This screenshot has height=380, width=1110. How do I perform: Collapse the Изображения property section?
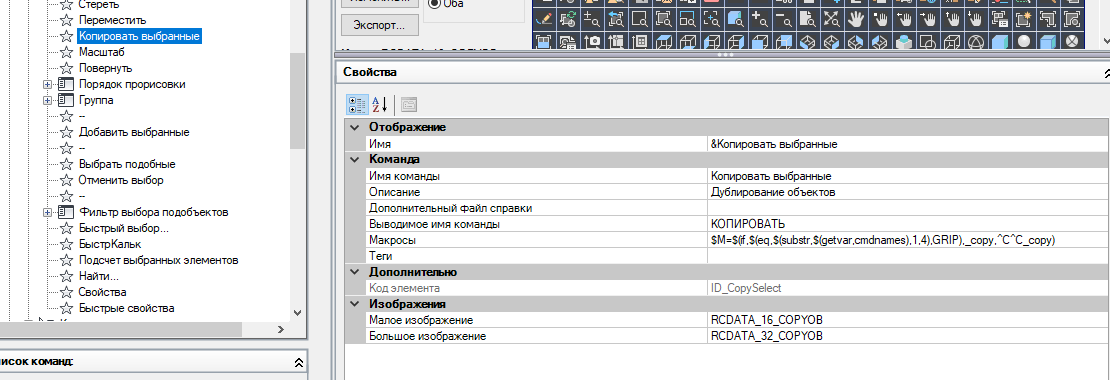[355, 304]
